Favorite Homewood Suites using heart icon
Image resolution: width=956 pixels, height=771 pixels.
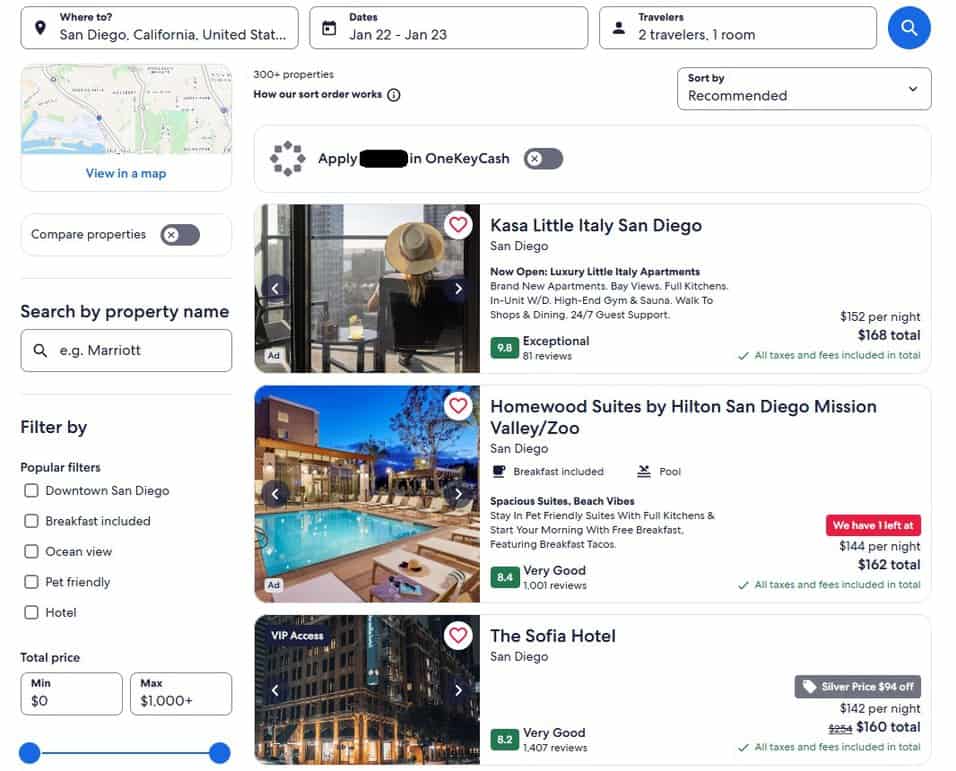[458, 406]
